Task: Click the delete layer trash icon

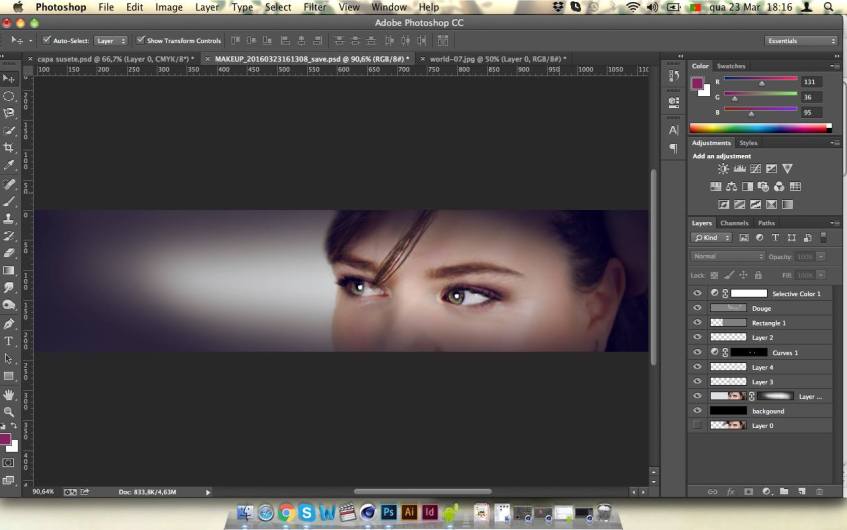Action: pos(819,492)
